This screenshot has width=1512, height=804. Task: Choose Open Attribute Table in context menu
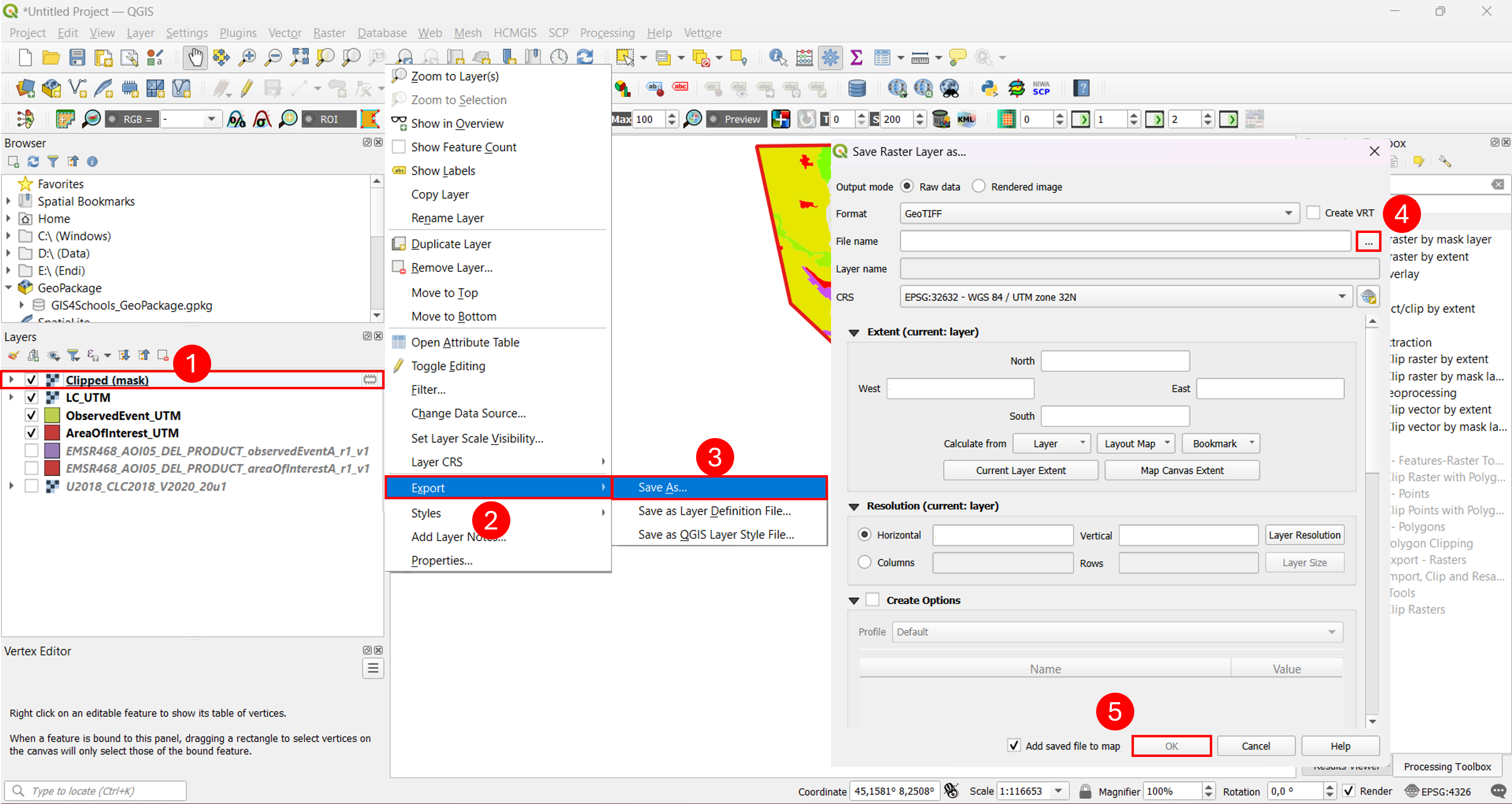pyautogui.click(x=498, y=342)
